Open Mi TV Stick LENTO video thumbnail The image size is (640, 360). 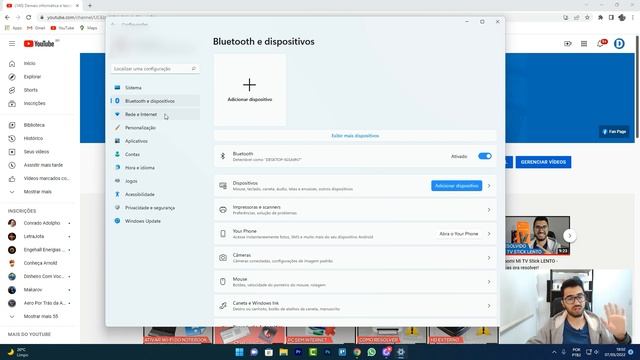tap(538, 236)
